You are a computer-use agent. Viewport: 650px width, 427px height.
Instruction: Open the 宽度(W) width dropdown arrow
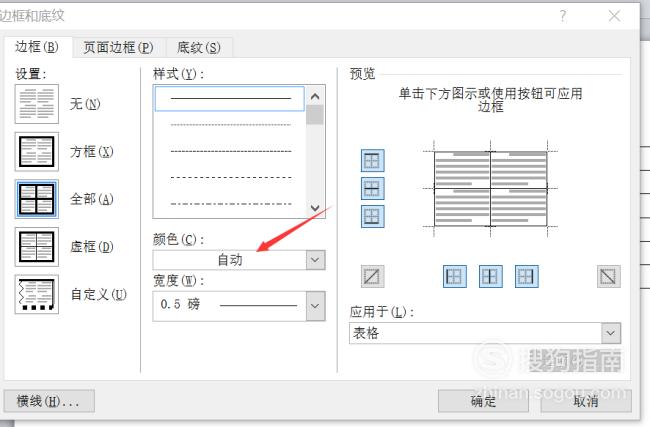(x=315, y=306)
